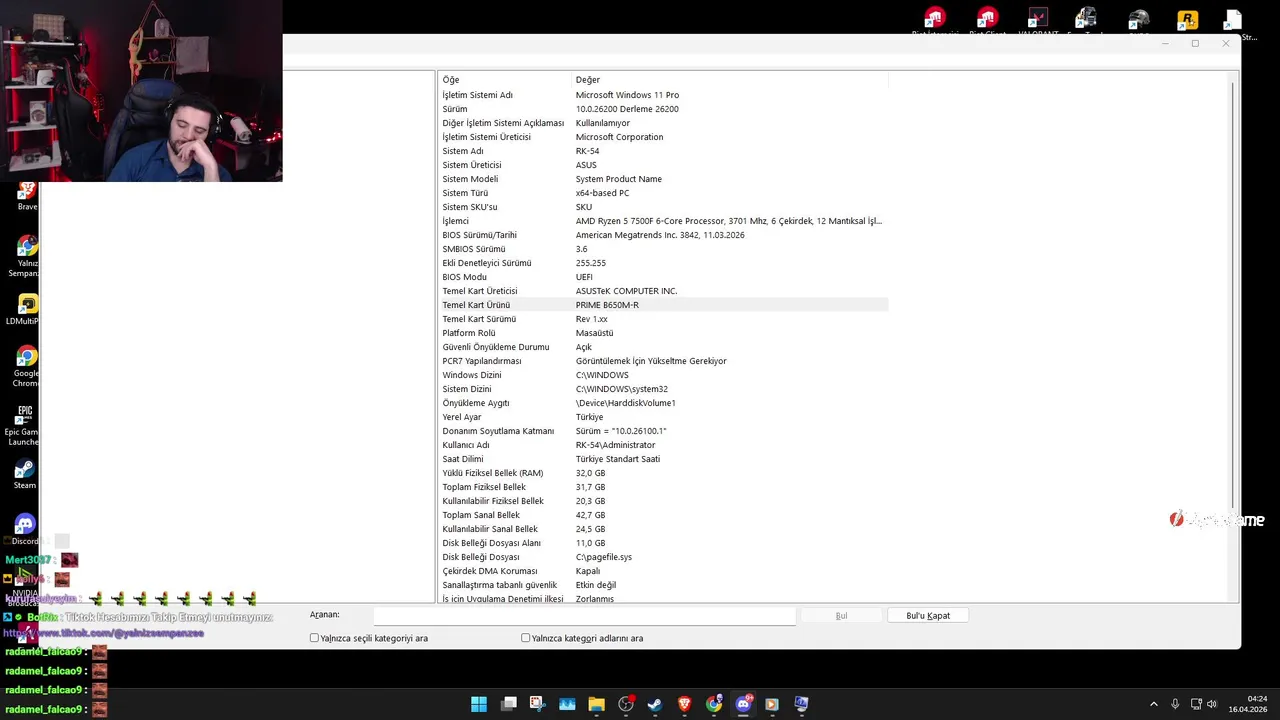
Task: Enable 'Yalnızca seçili kategoriyi ara' checkbox
Action: tap(314, 638)
